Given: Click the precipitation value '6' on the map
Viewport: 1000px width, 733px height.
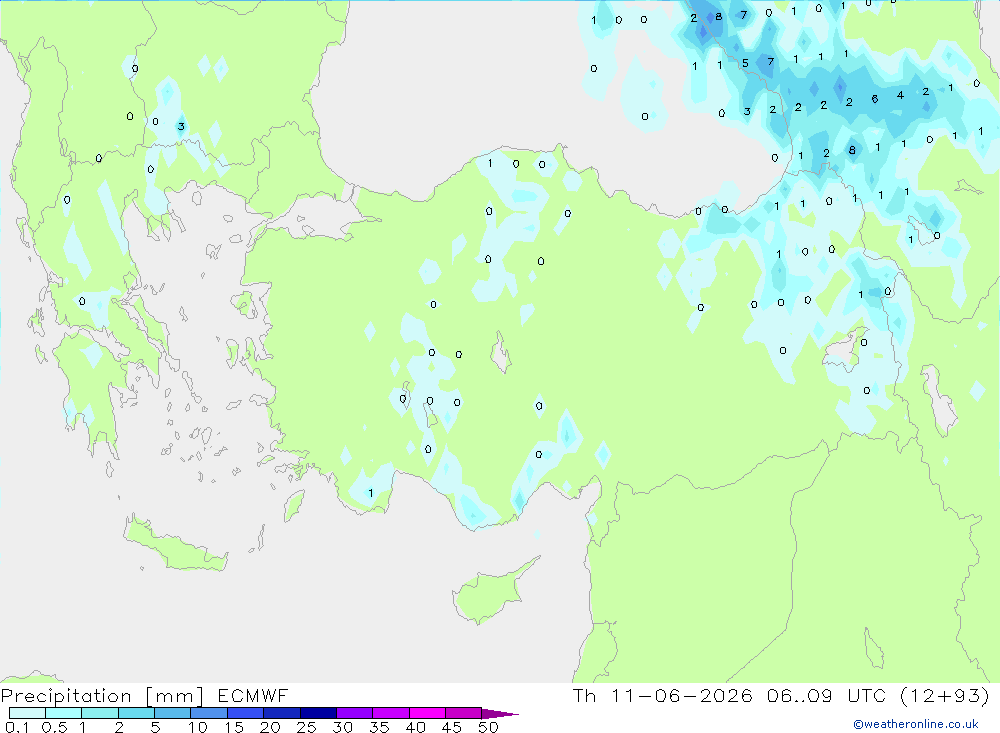Looking at the screenshot, I should (874, 99).
